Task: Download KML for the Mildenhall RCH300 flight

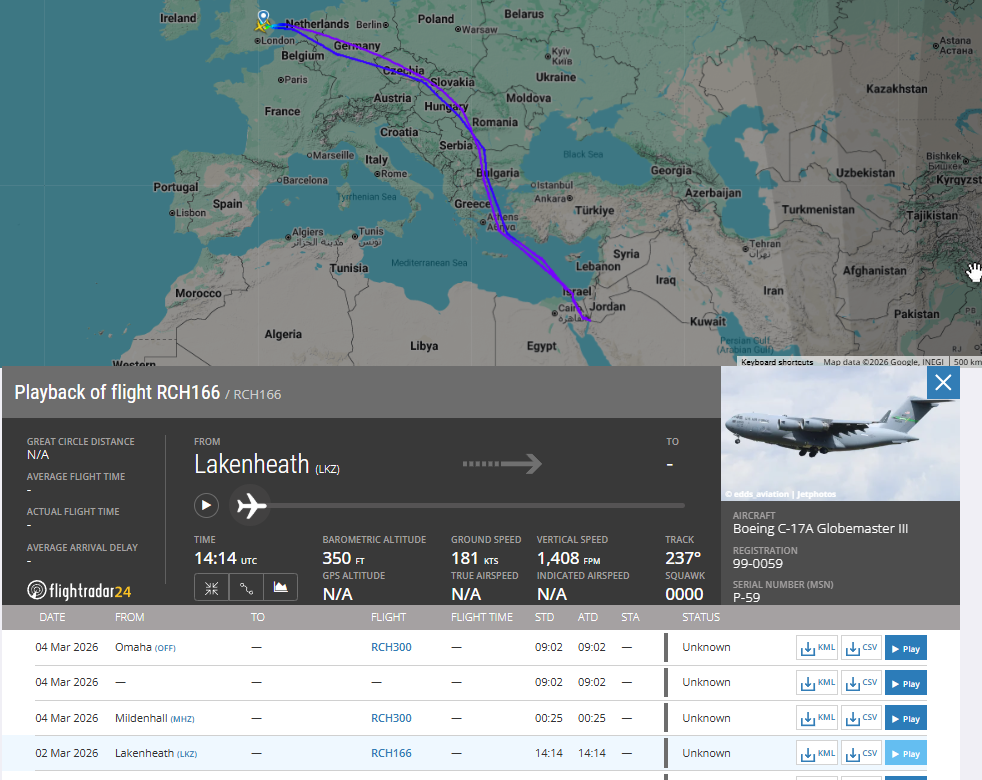Action: [817, 718]
